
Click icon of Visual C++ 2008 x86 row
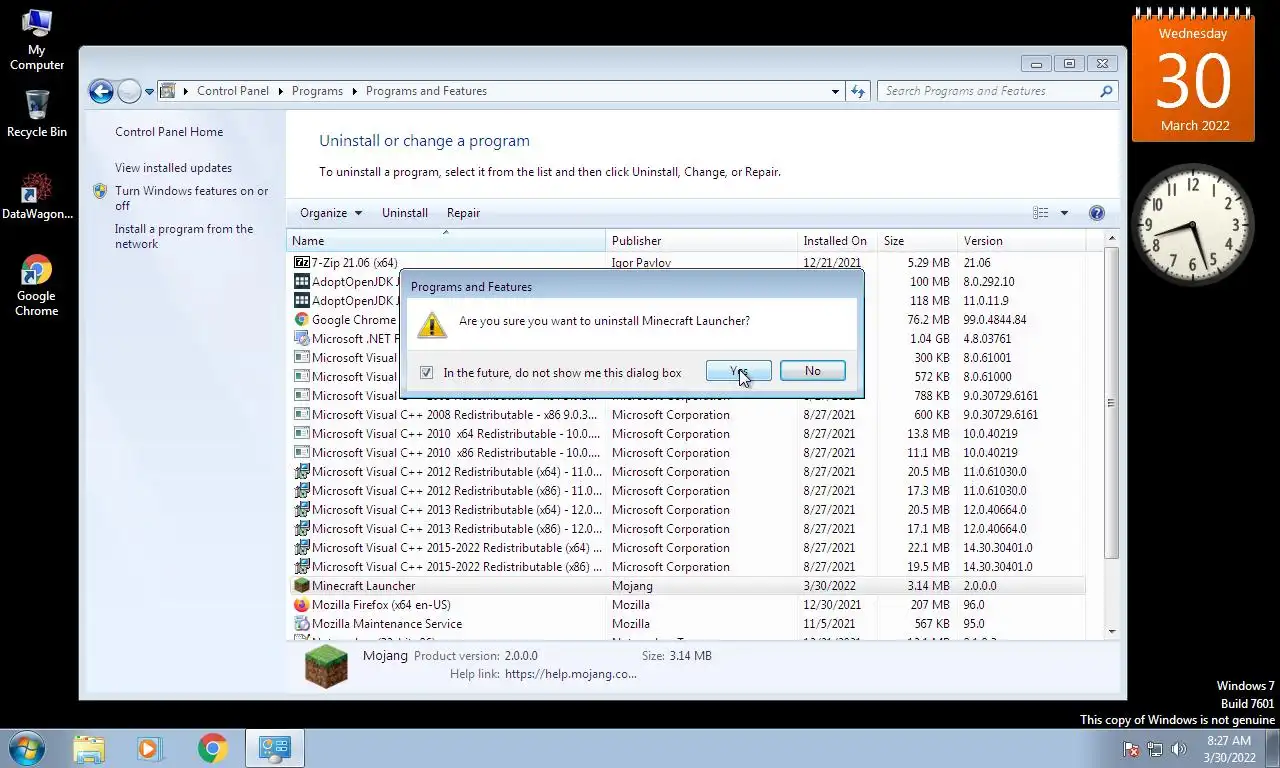coord(302,415)
